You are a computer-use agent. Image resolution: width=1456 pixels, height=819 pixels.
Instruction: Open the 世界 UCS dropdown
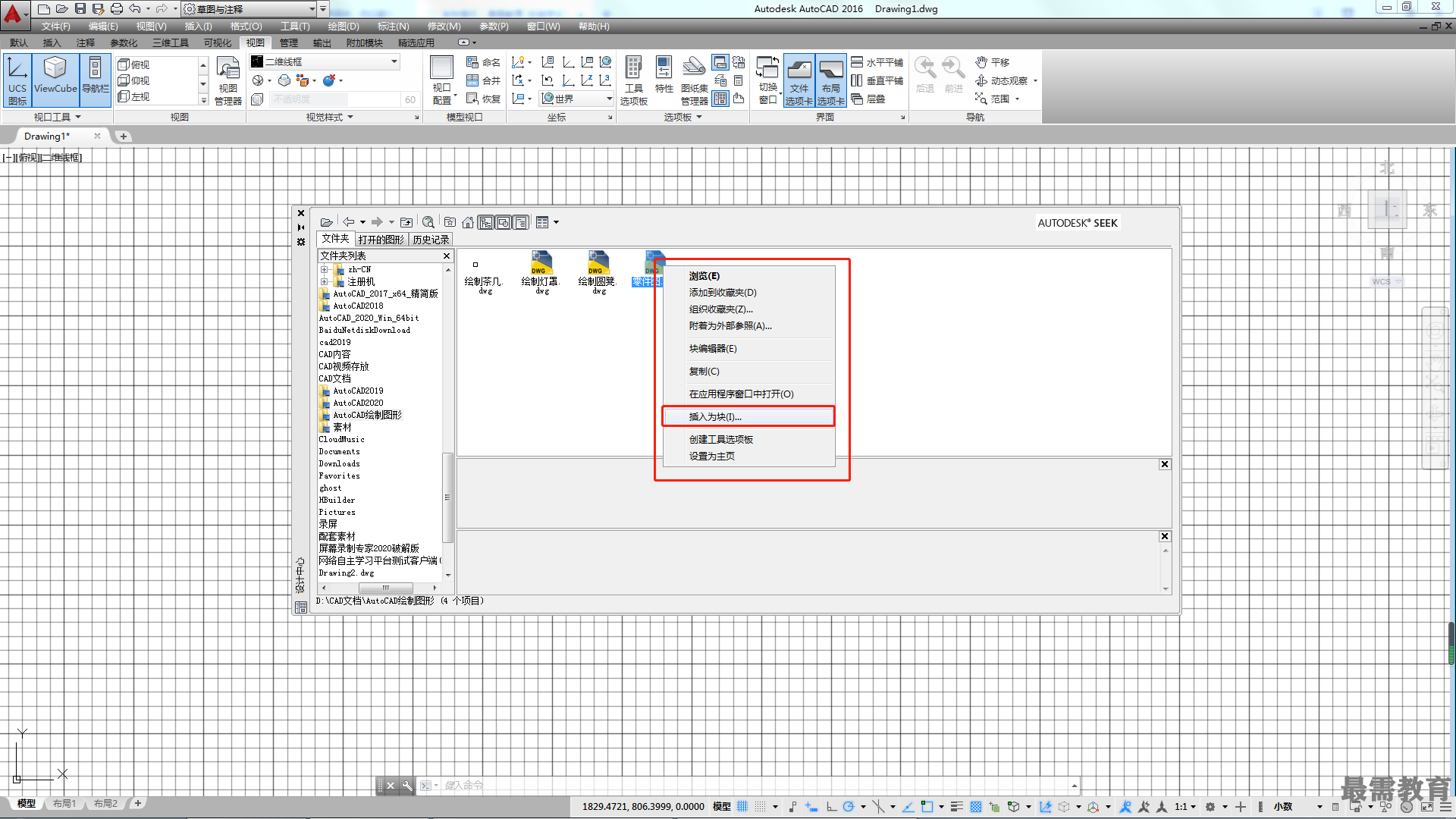pos(576,99)
